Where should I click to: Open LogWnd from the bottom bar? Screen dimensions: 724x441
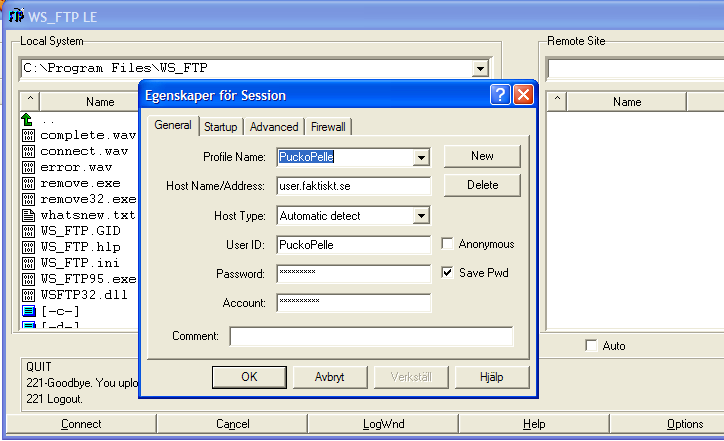click(x=383, y=424)
